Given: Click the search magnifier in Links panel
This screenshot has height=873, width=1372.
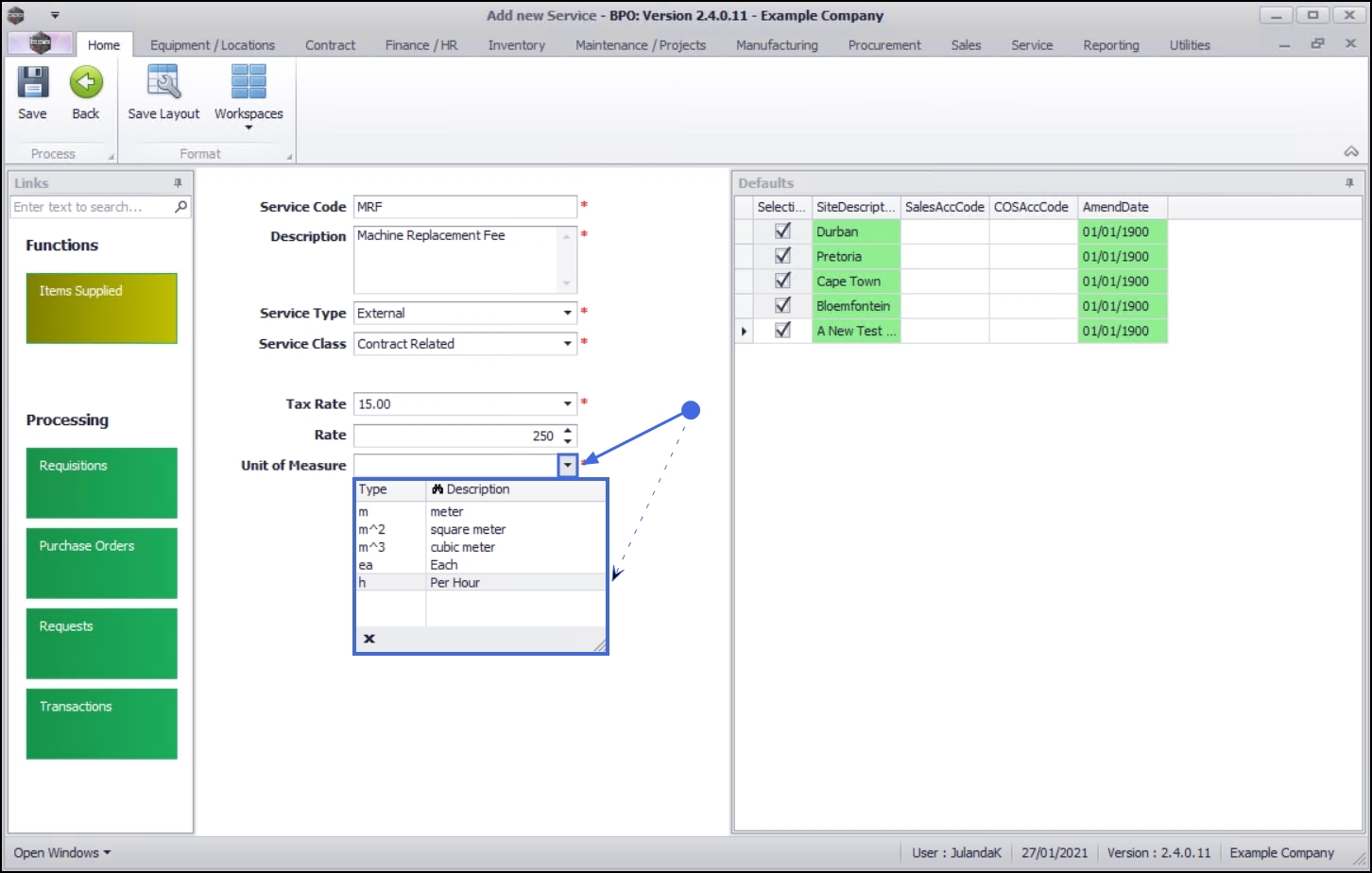Looking at the screenshot, I should tap(181, 207).
